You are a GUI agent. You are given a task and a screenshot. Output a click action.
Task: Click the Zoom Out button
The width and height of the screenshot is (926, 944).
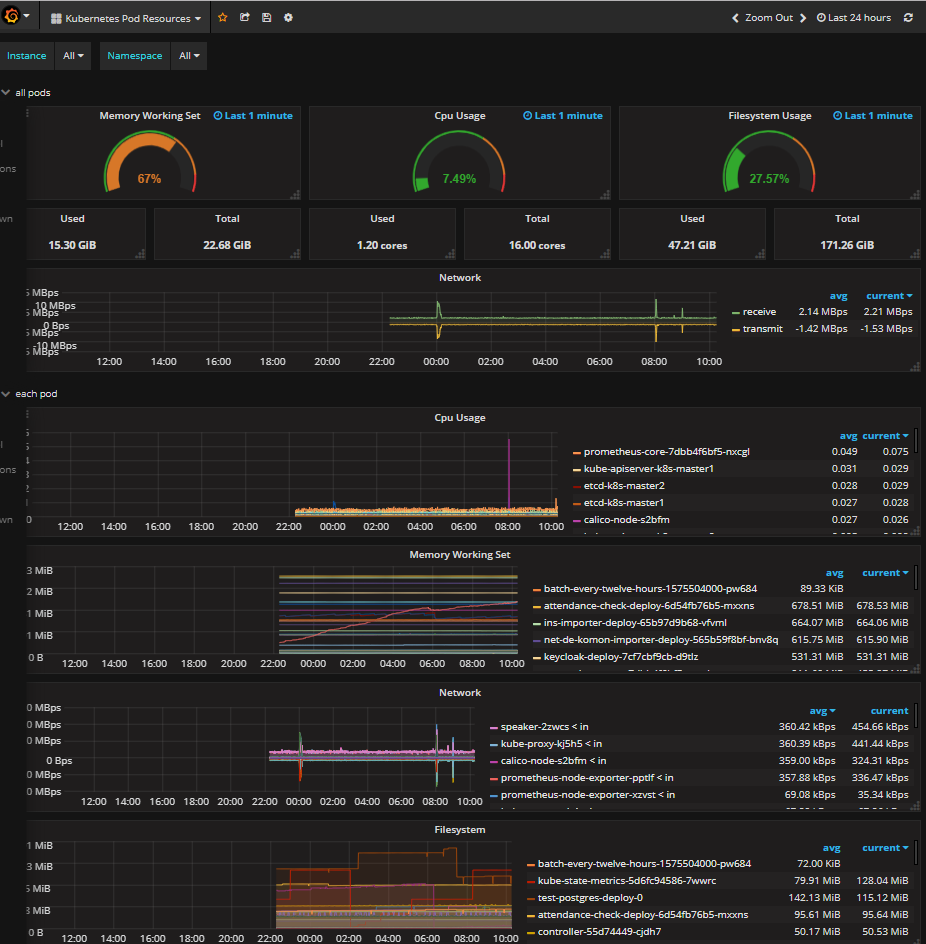pos(769,18)
